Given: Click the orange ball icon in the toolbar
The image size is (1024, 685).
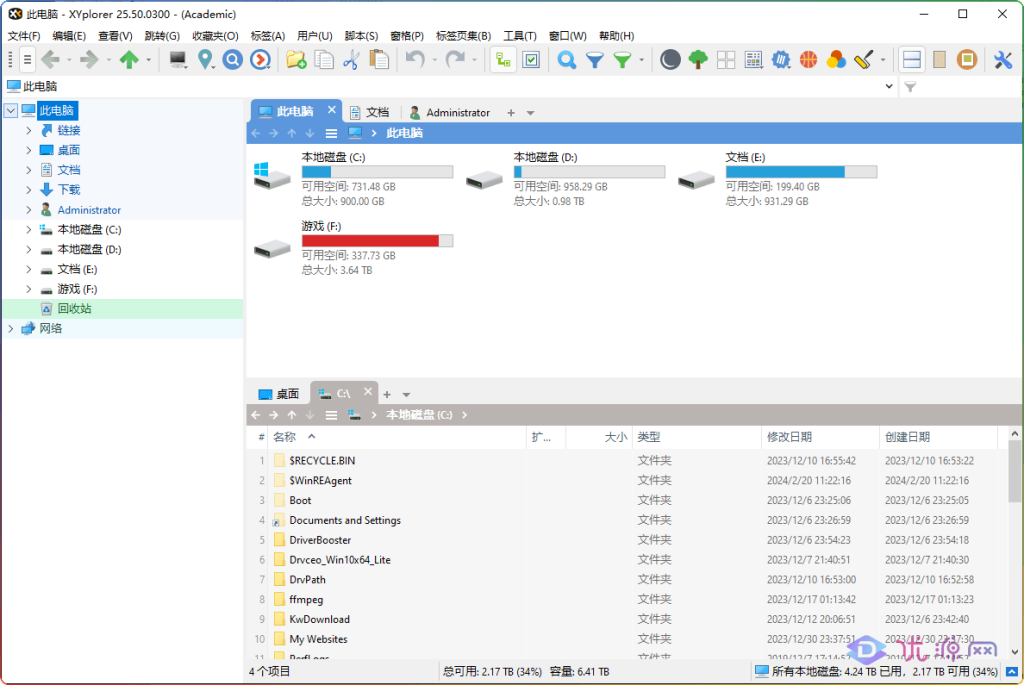Looking at the screenshot, I should pyautogui.click(x=808, y=60).
